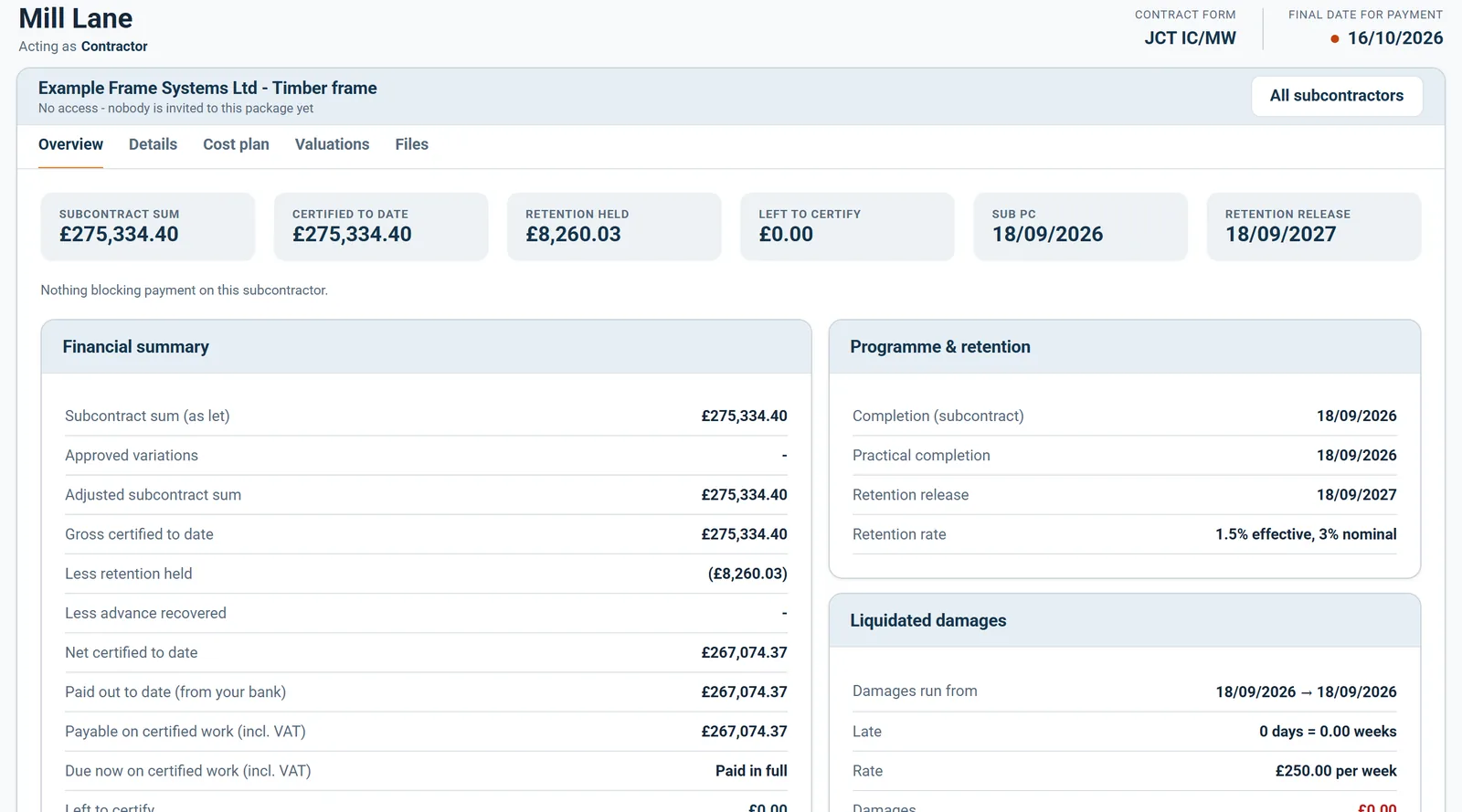Viewport: 1462px width, 812px height.
Task: Click the Left To Certify card
Action: [847, 227]
